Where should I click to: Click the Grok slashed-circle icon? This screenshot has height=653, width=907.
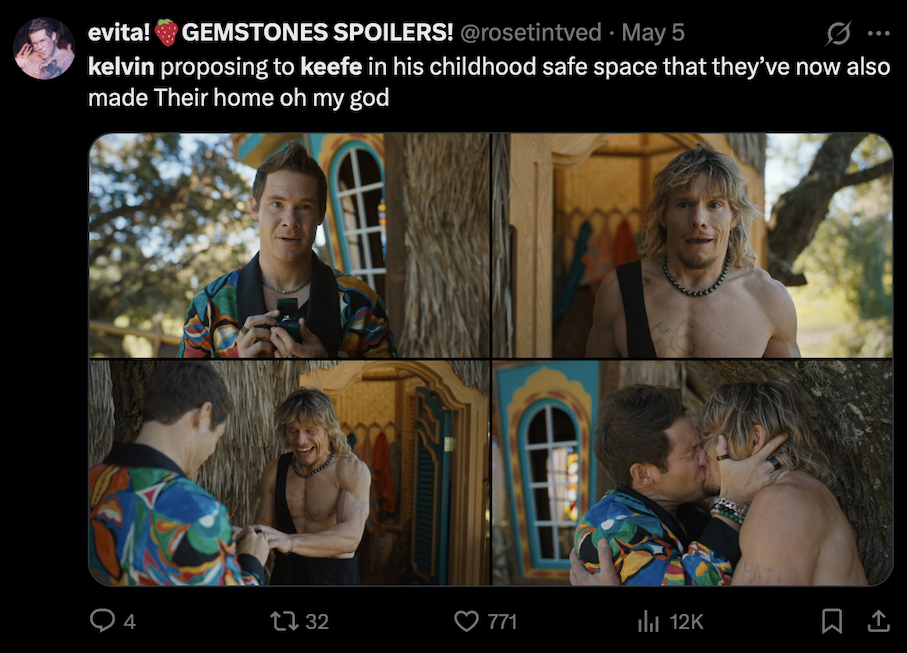pos(837,33)
